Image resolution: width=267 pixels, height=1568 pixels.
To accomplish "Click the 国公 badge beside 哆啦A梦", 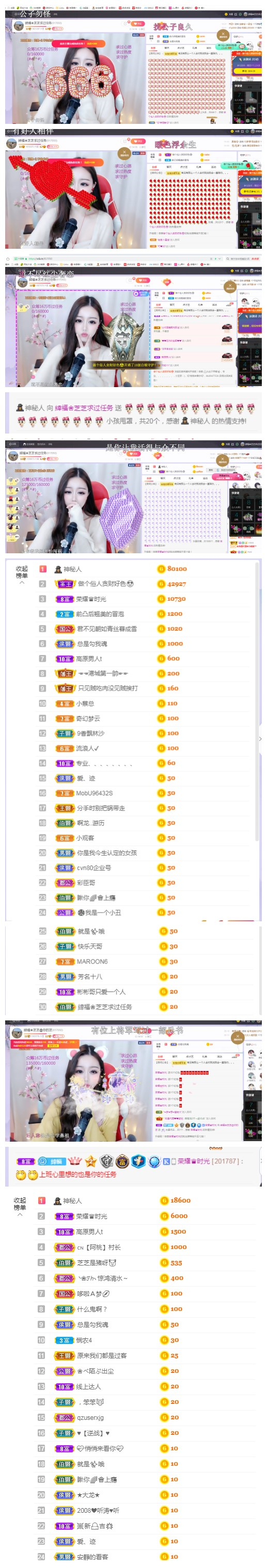I will [x=65, y=1293].
